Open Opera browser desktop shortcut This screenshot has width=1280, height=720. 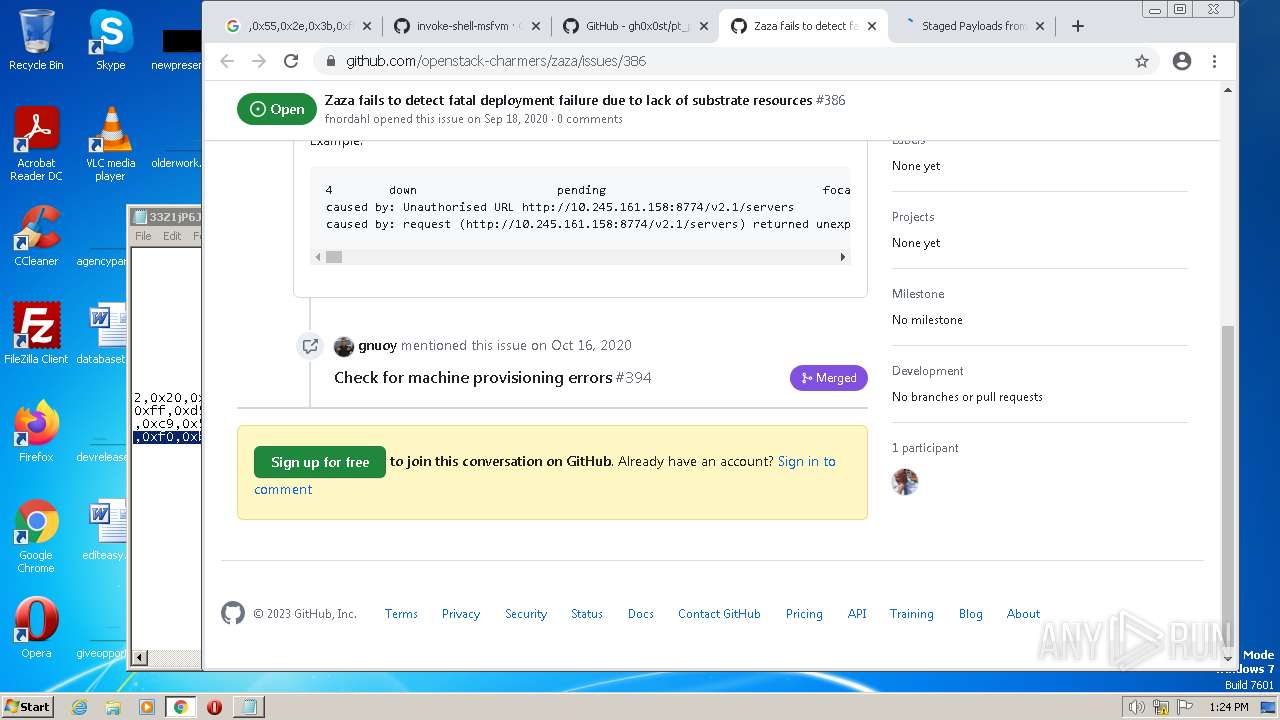(36, 628)
